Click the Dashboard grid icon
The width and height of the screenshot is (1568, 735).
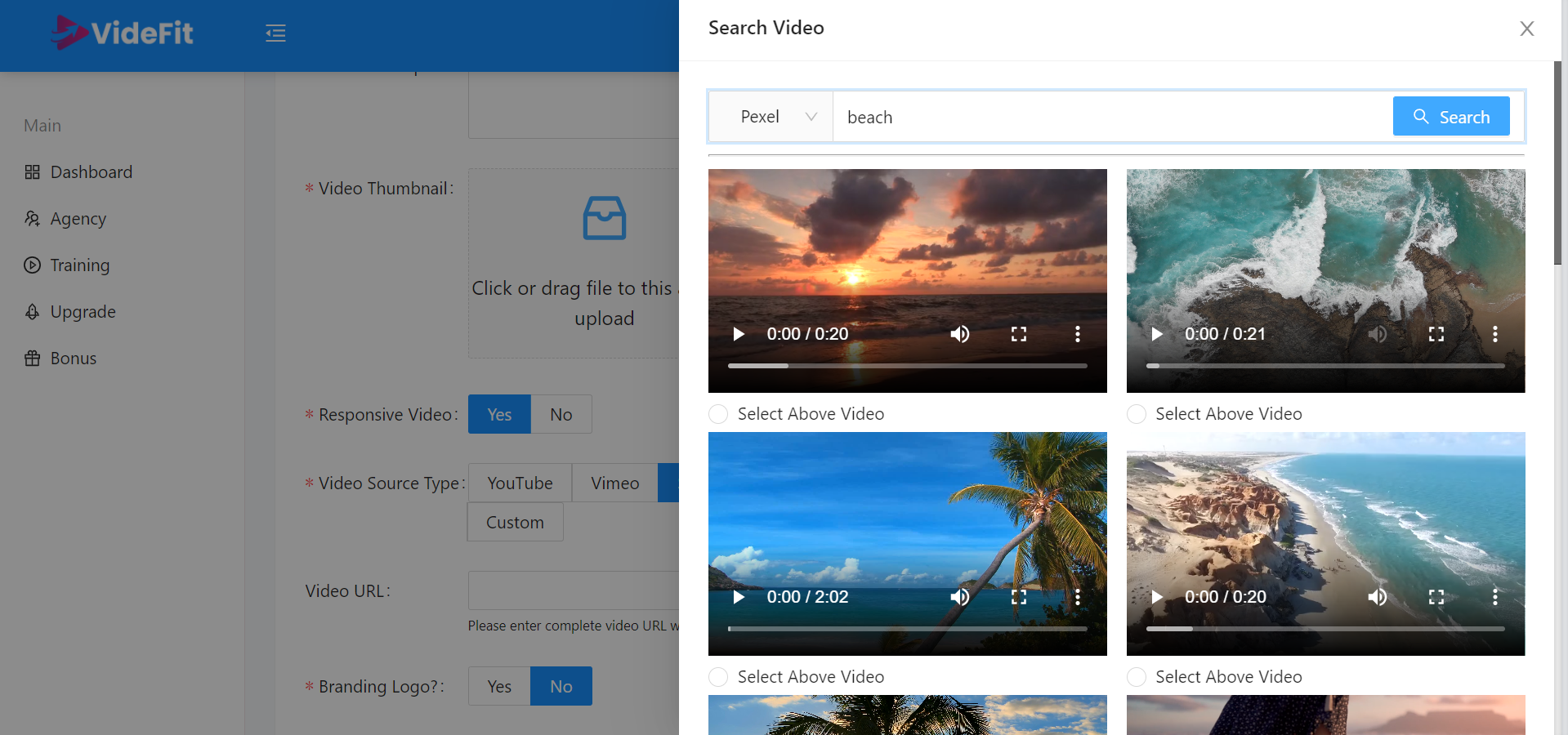pyautogui.click(x=33, y=172)
